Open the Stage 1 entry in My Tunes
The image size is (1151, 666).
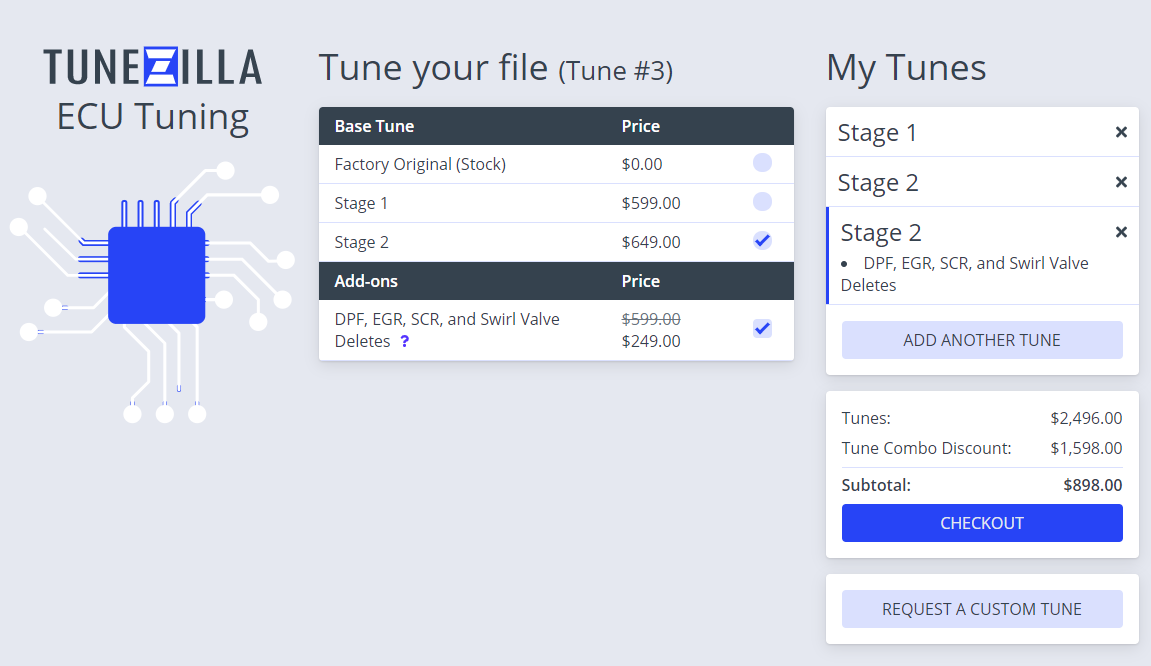pyautogui.click(x=877, y=132)
